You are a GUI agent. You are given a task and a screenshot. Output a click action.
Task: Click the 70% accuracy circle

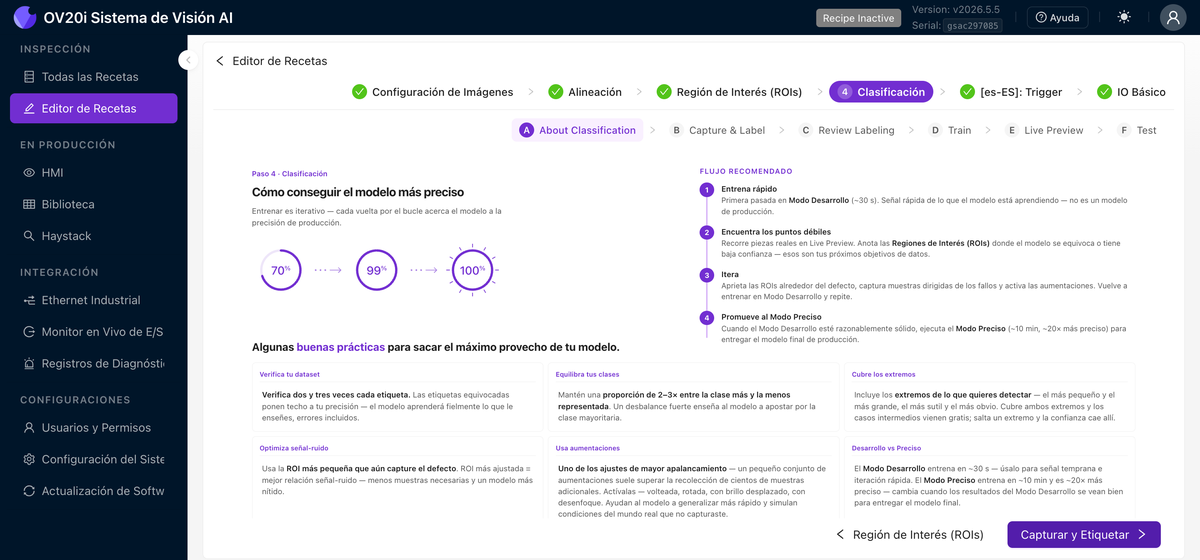pyautogui.click(x=281, y=270)
